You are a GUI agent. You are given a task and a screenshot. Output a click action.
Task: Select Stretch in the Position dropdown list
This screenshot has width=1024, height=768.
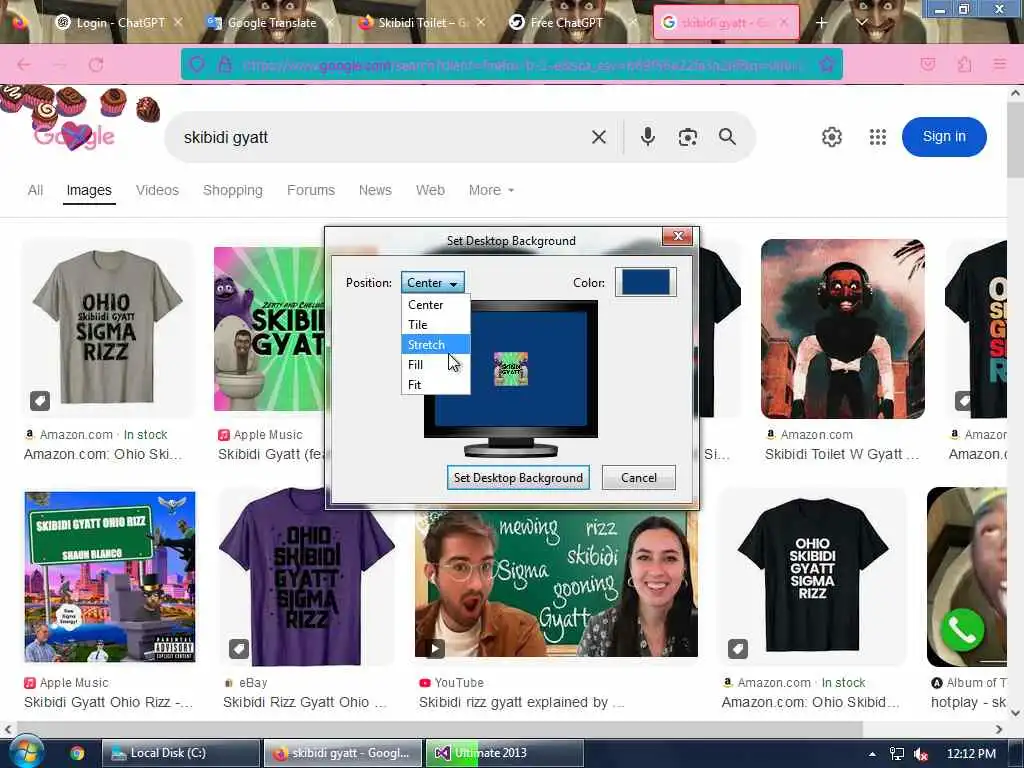[436, 344]
